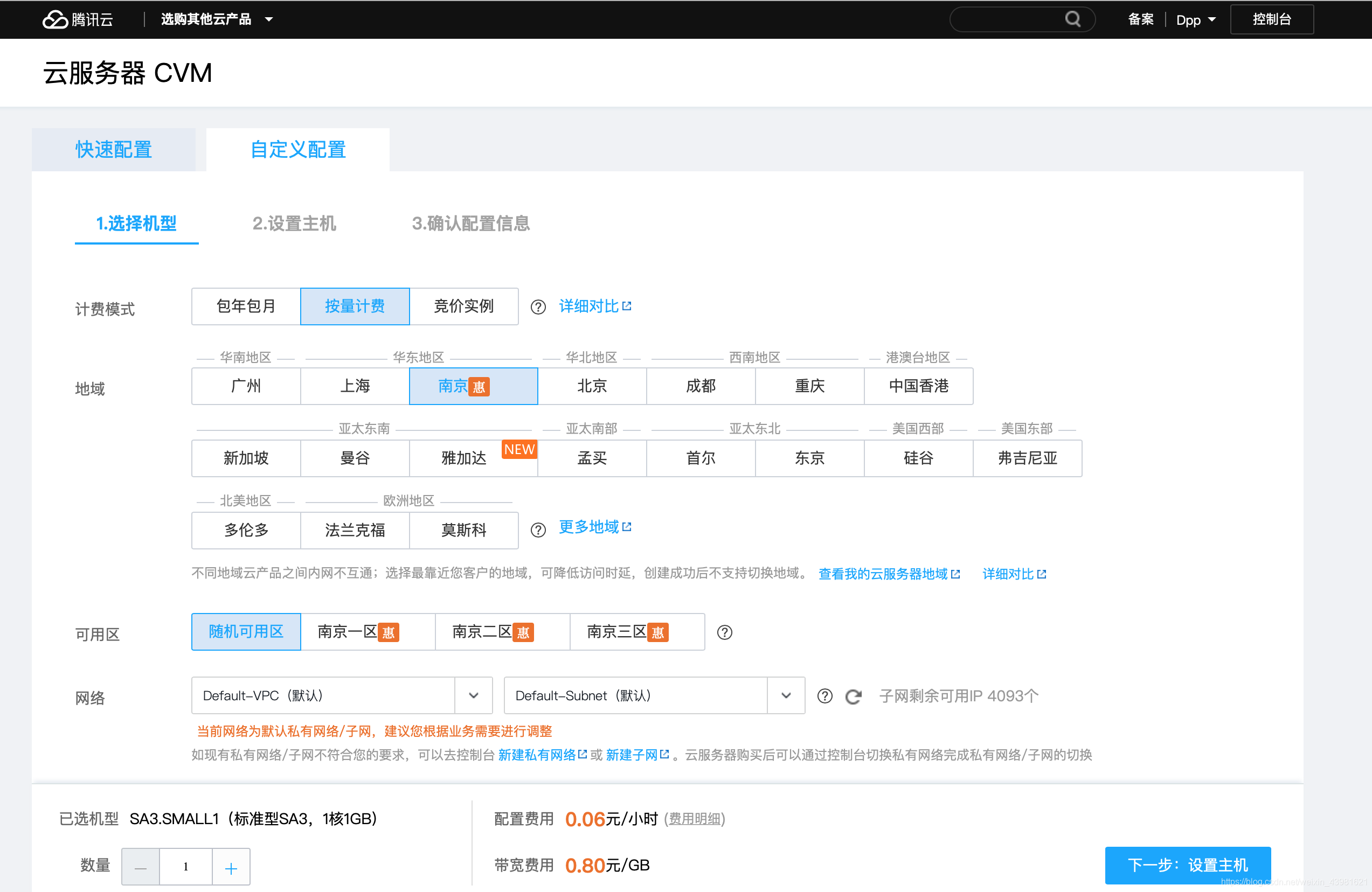This screenshot has width=1372, height=892.
Task: Expand 选购其他云产品 menu
Action: (x=217, y=19)
